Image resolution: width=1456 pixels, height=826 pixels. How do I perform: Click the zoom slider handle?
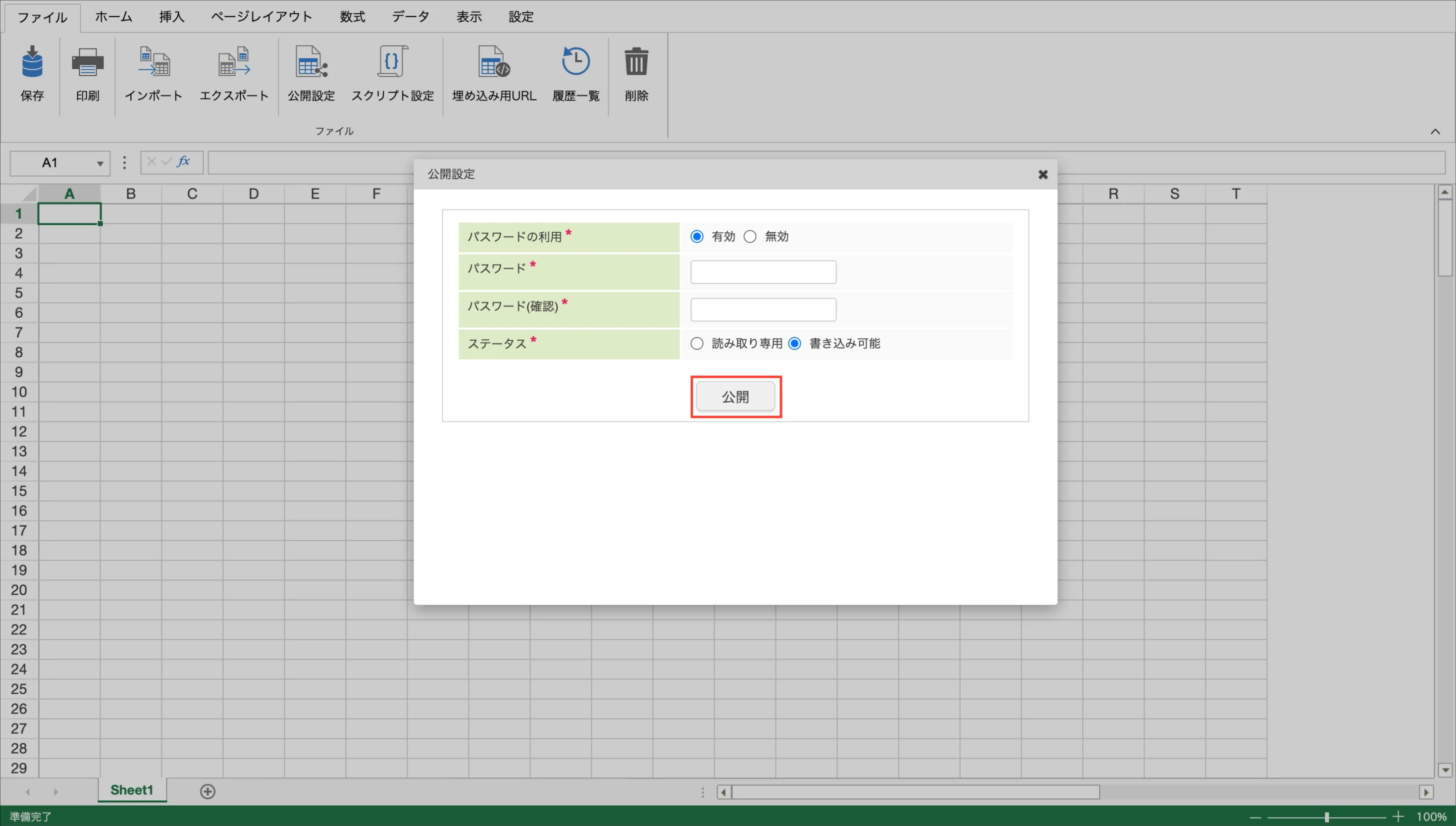pyautogui.click(x=1327, y=817)
